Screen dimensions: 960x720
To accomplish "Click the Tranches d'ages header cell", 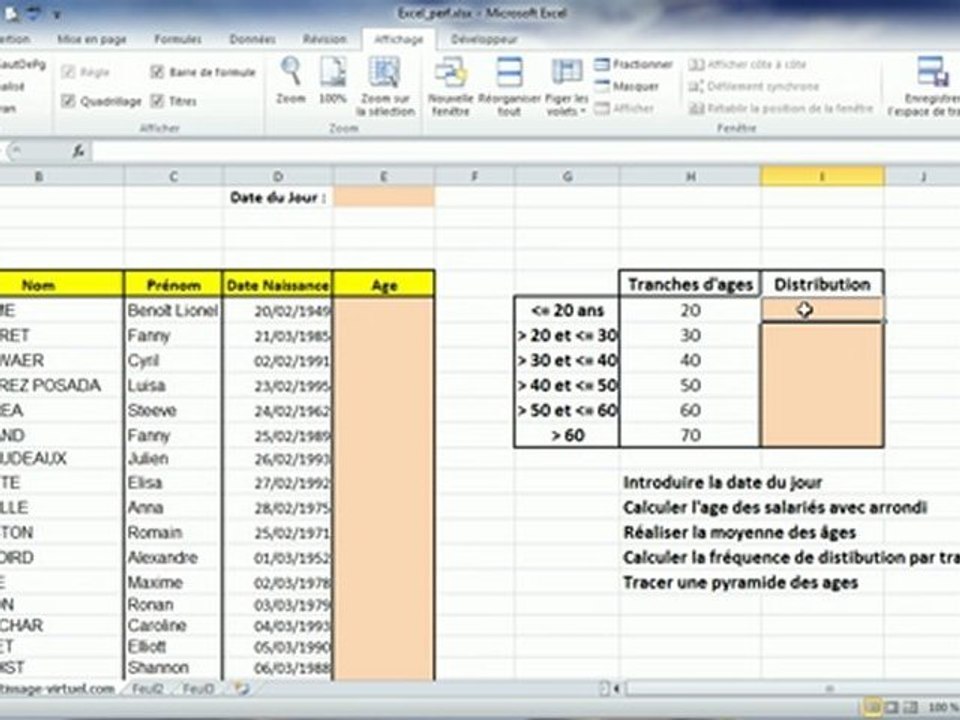I will [x=690, y=284].
